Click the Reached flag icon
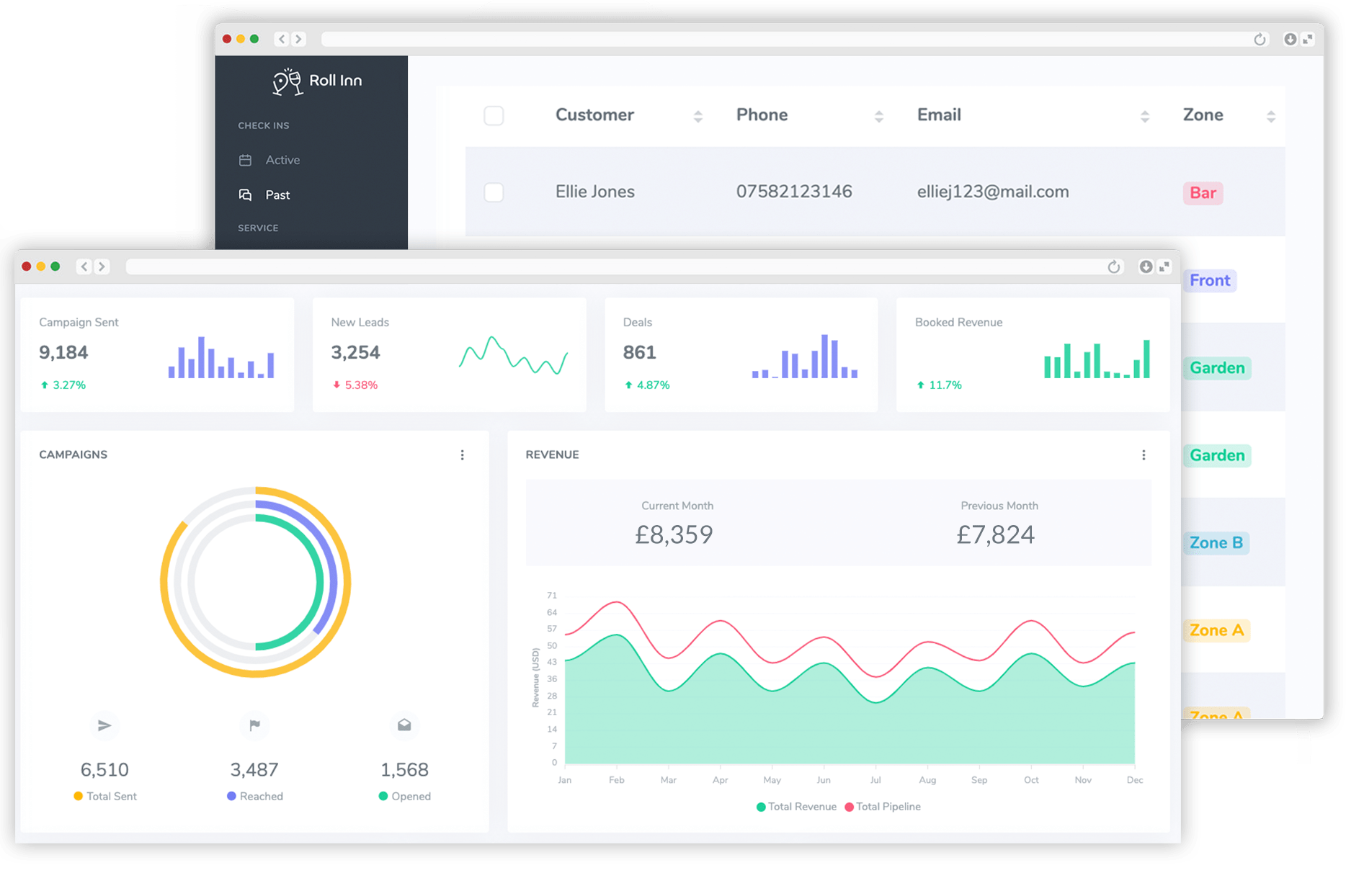This screenshot has height=896, width=1346. coord(254,725)
